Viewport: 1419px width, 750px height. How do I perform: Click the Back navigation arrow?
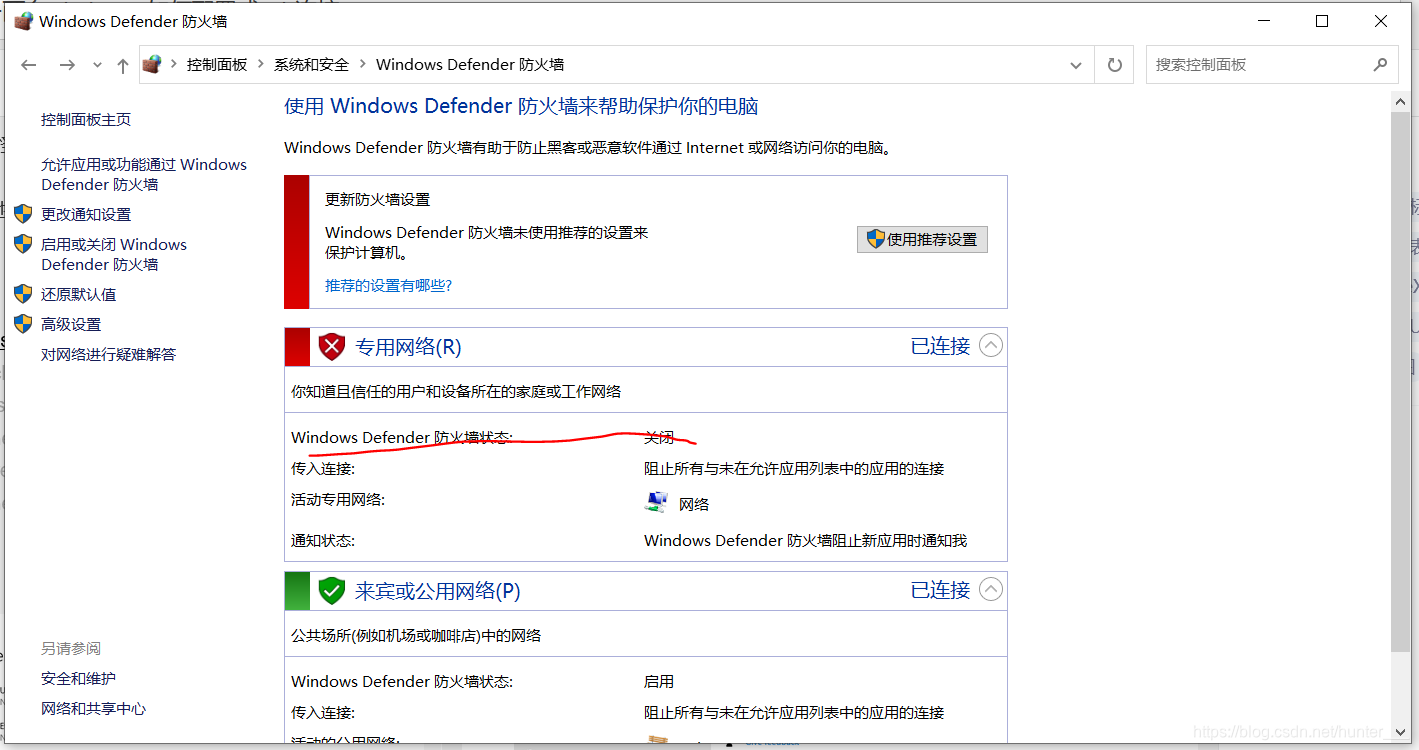[29, 65]
